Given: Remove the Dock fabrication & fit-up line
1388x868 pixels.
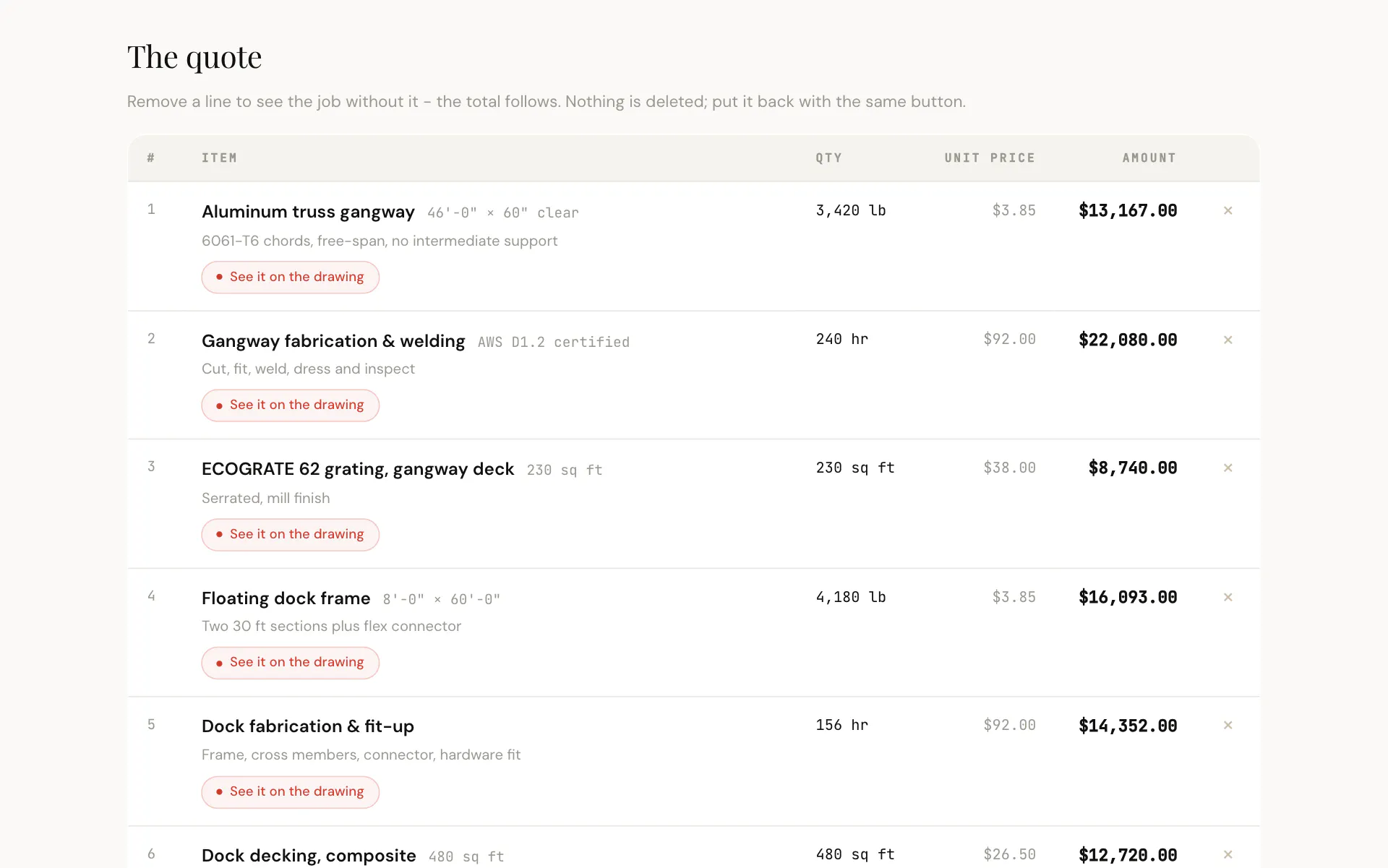Looking at the screenshot, I should (1228, 726).
